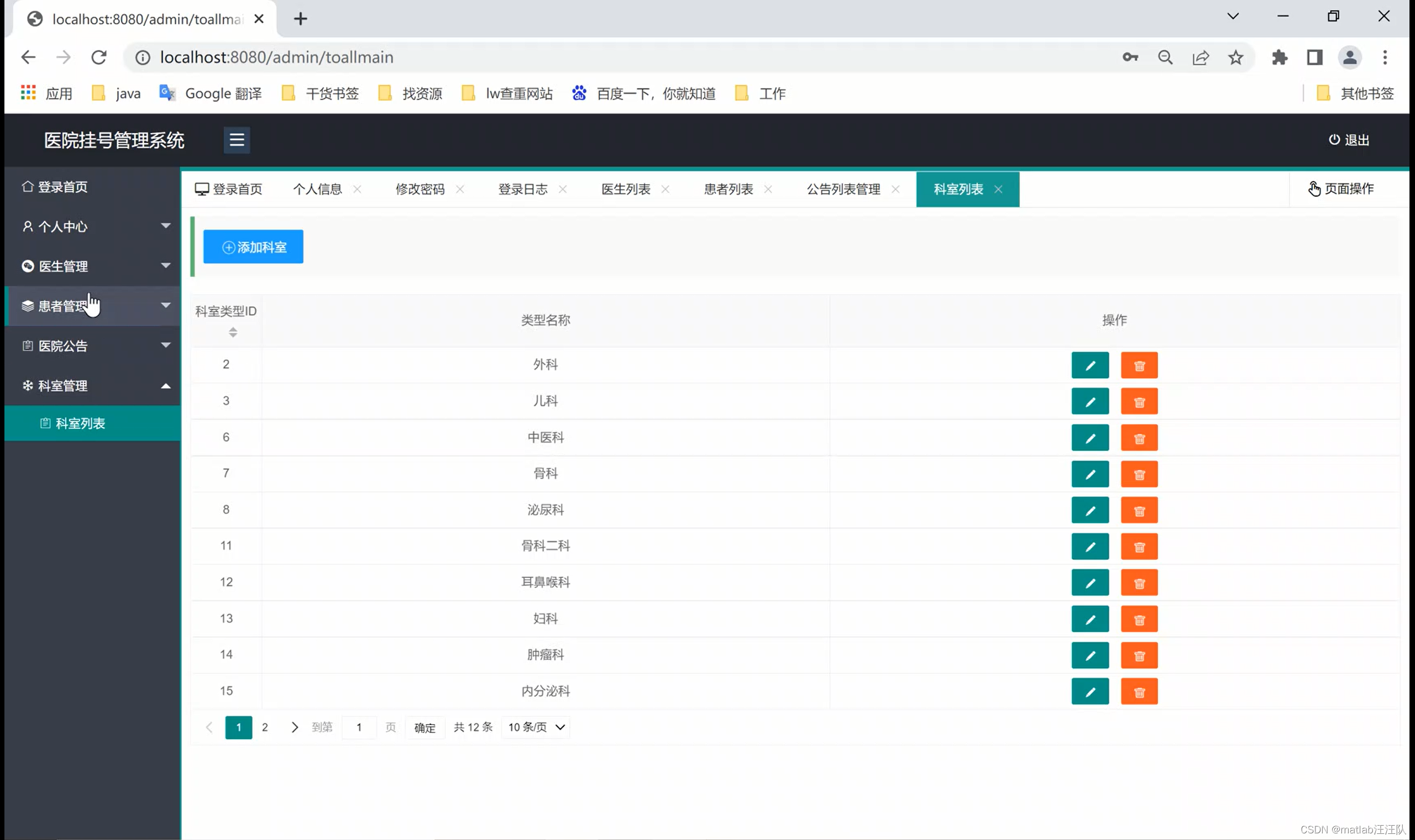Delete the 儿科 department row
This screenshot has height=840, width=1415.
[1139, 401]
